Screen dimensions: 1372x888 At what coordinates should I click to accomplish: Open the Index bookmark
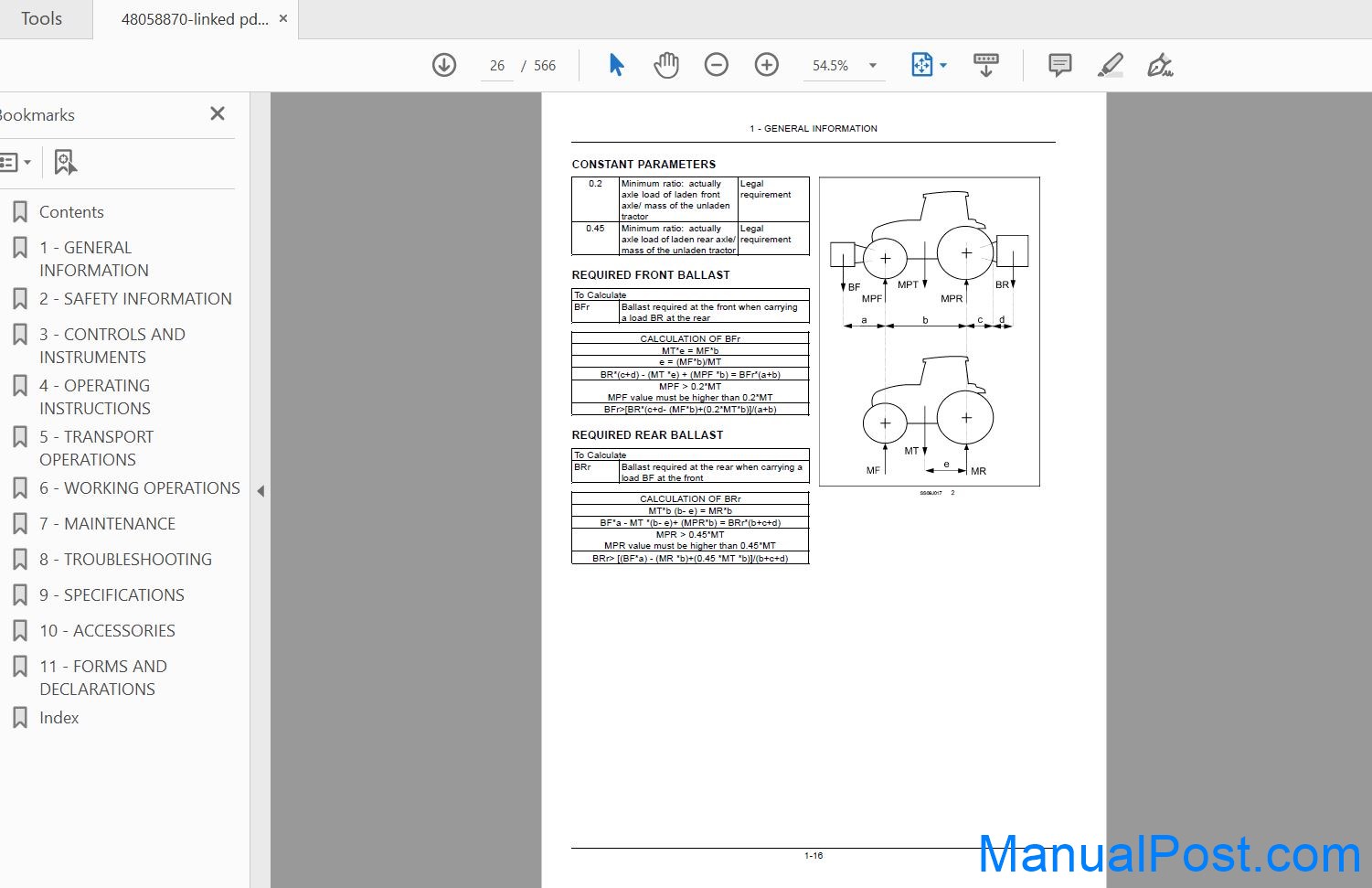click(x=59, y=718)
